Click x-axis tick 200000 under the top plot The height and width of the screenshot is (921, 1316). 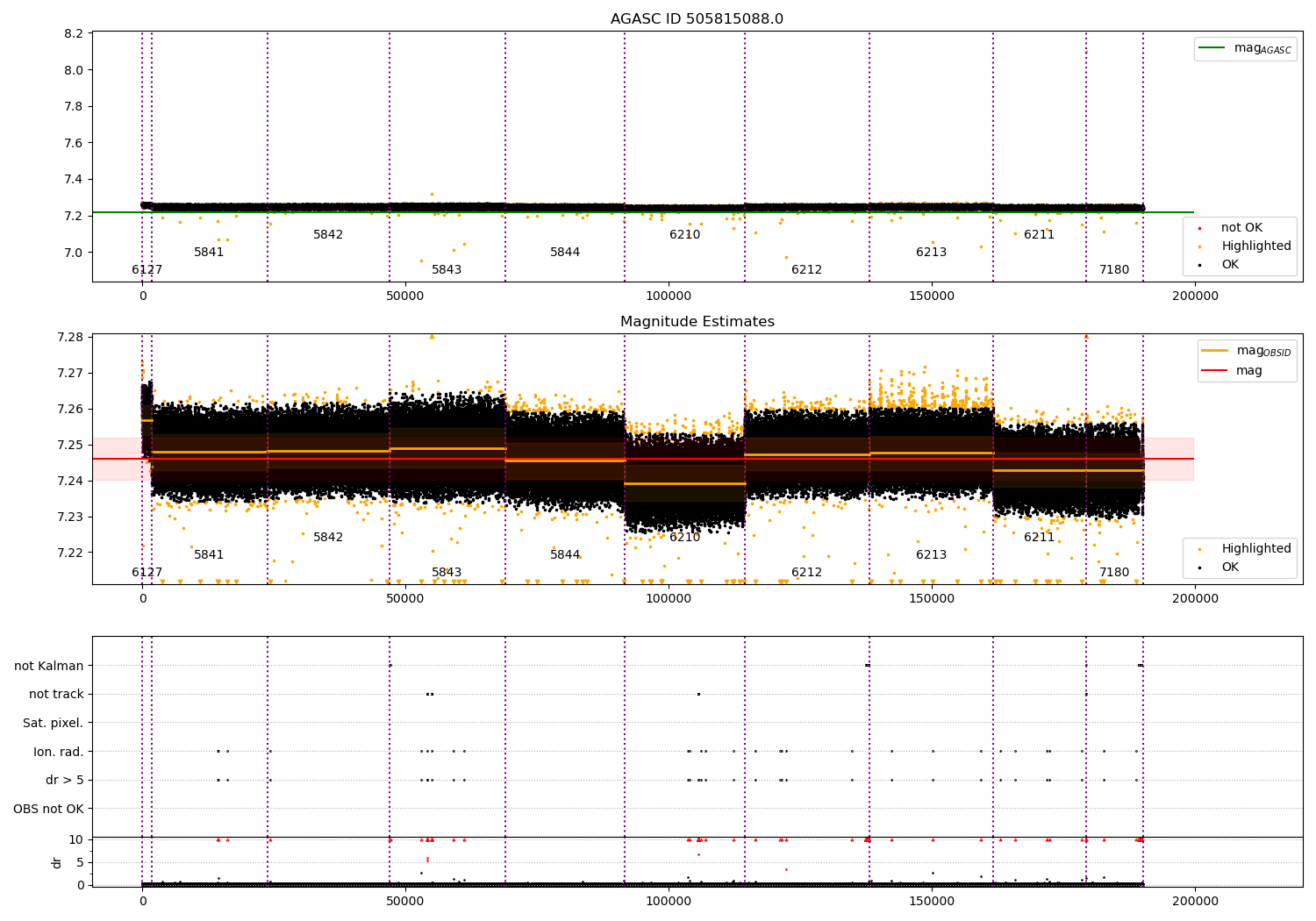tap(1195, 296)
